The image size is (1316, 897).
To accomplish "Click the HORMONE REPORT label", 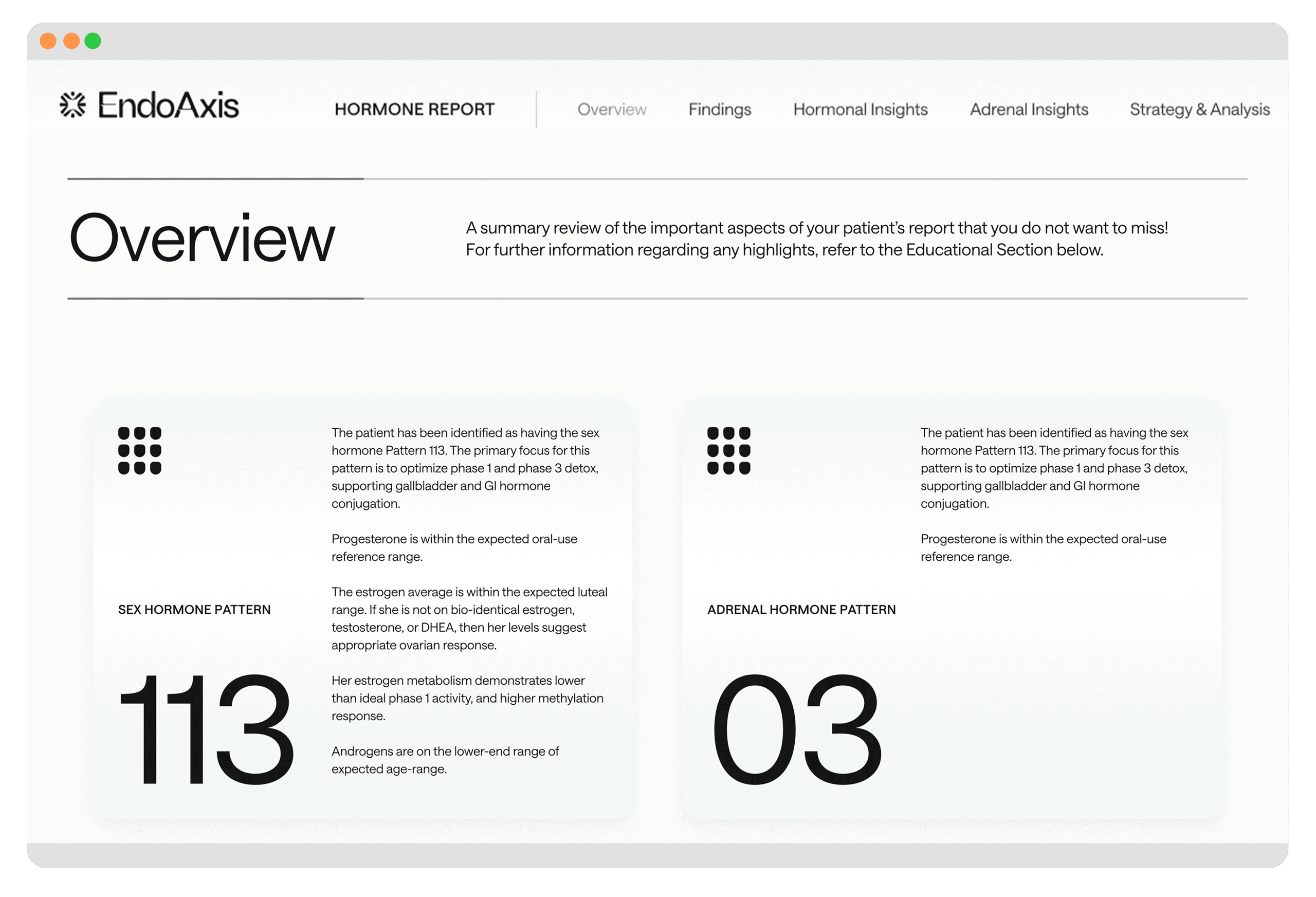I will (413, 108).
